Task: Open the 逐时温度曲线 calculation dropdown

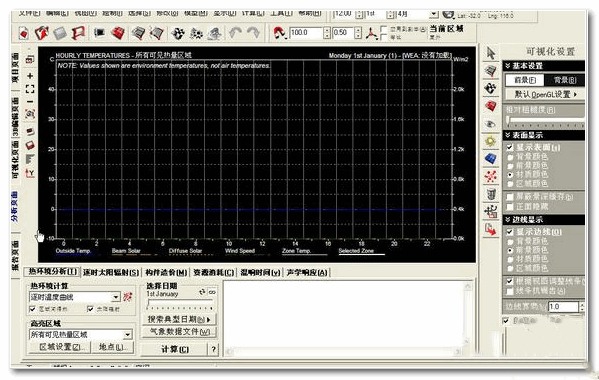Action: 116,297
